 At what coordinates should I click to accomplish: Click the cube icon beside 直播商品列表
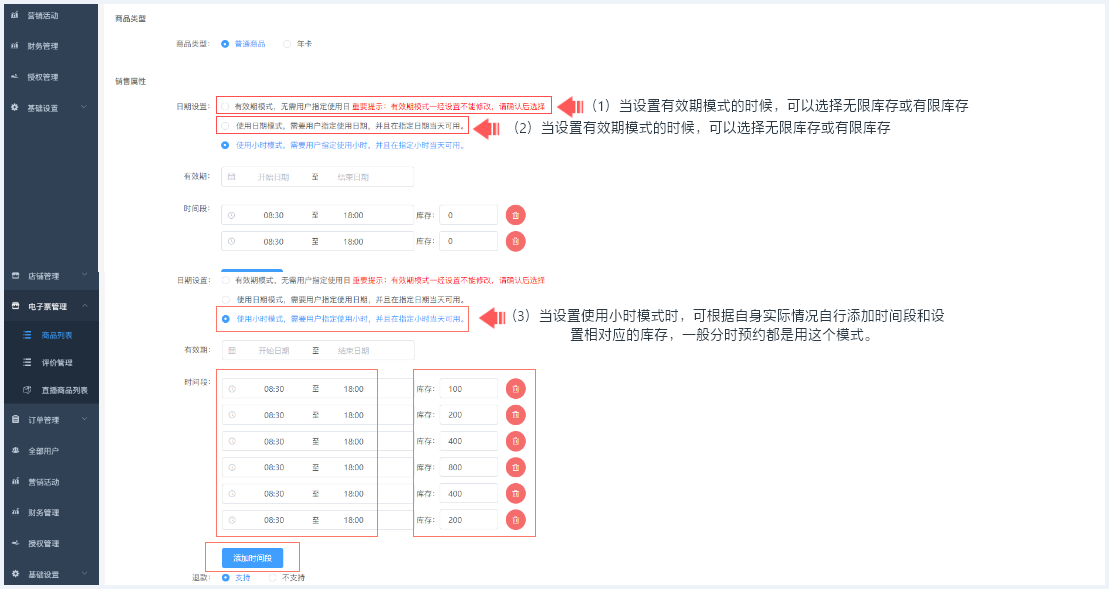pos(28,390)
